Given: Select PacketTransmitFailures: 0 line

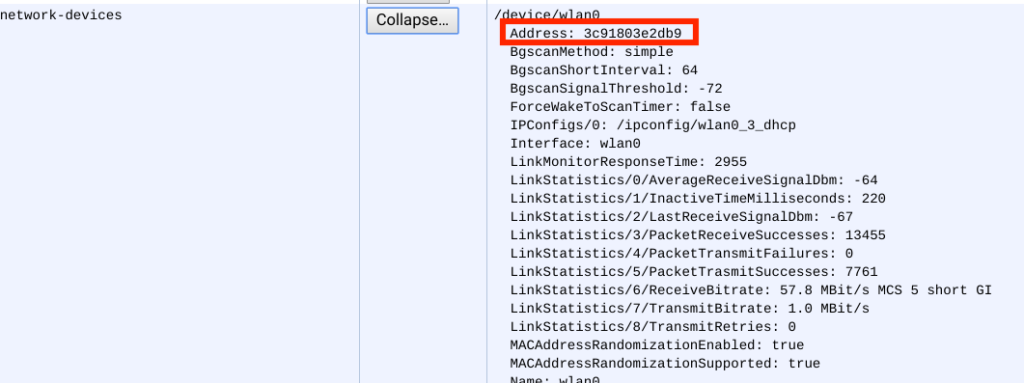Looking at the screenshot, I should (681, 253).
